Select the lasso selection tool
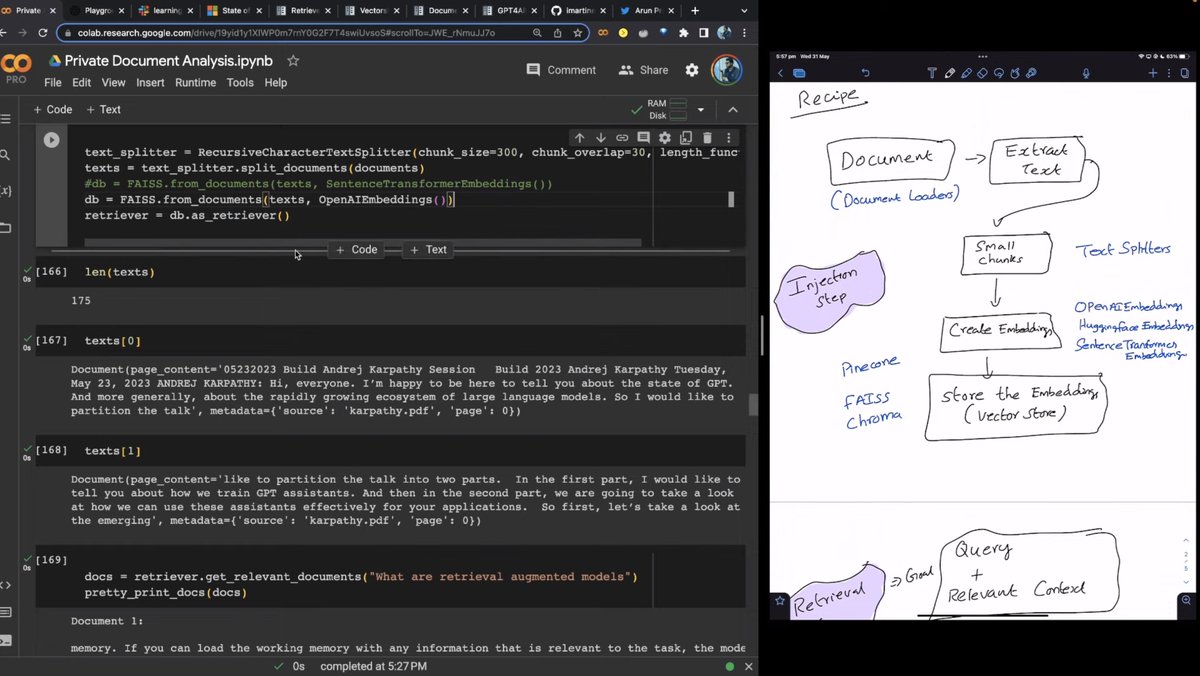 coord(999,73)
